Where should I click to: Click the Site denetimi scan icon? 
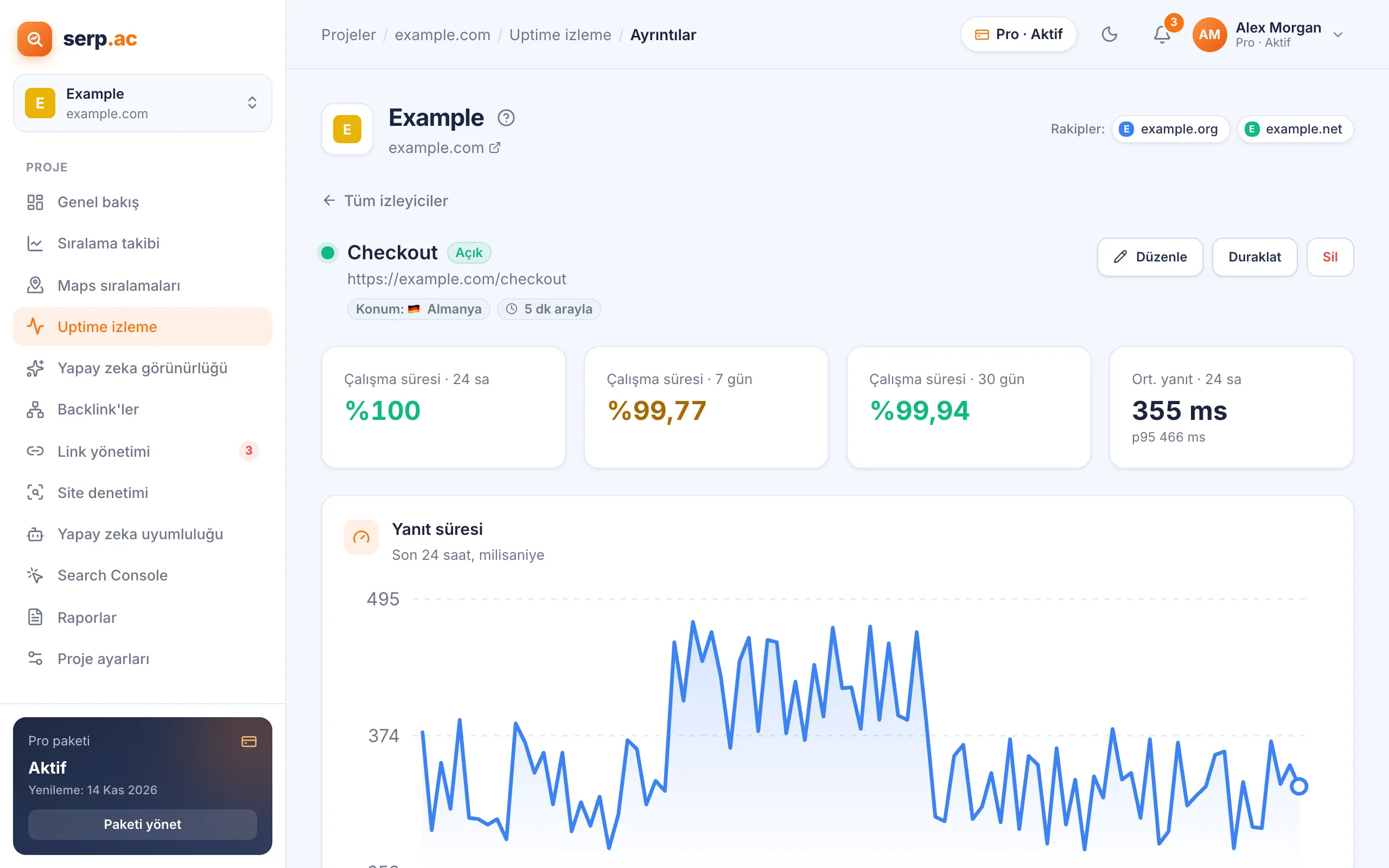click(x=35, y=493)
